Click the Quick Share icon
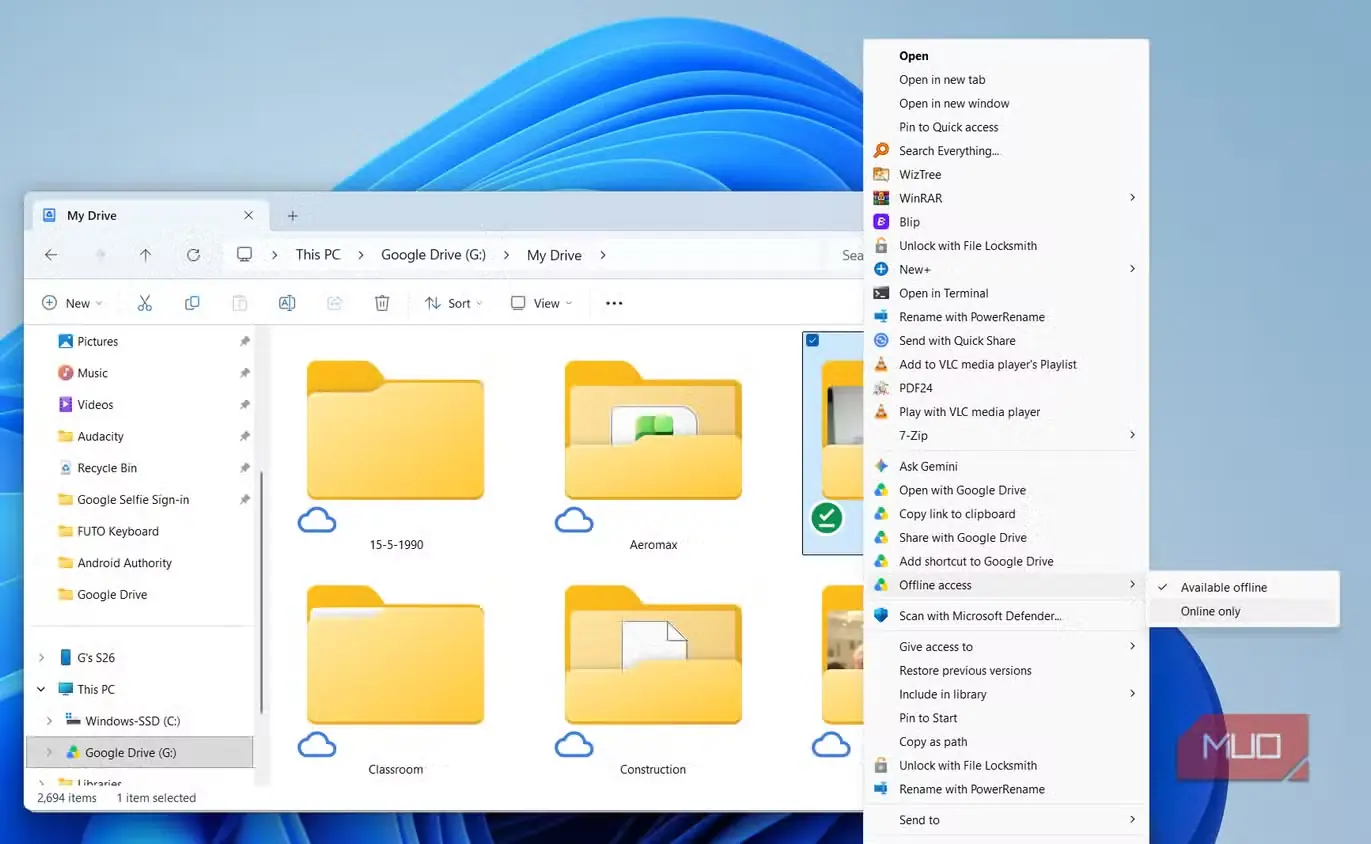Image resolution: width=1371 pixels, height=844 pixels. [x=881, y=340]
